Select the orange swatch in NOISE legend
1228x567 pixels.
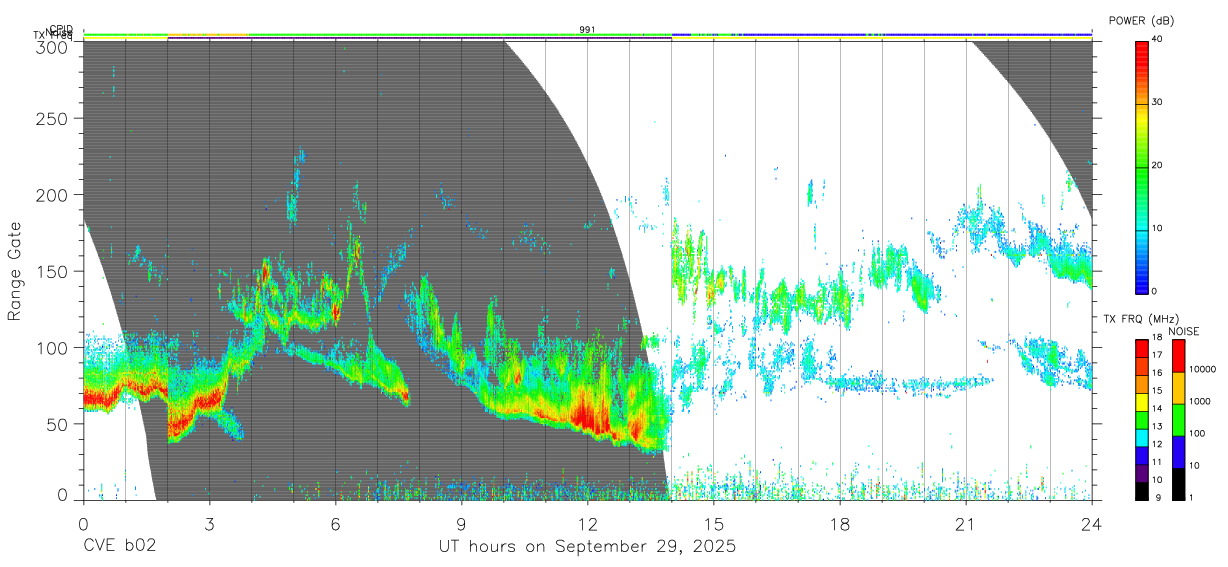(1178, 388)
